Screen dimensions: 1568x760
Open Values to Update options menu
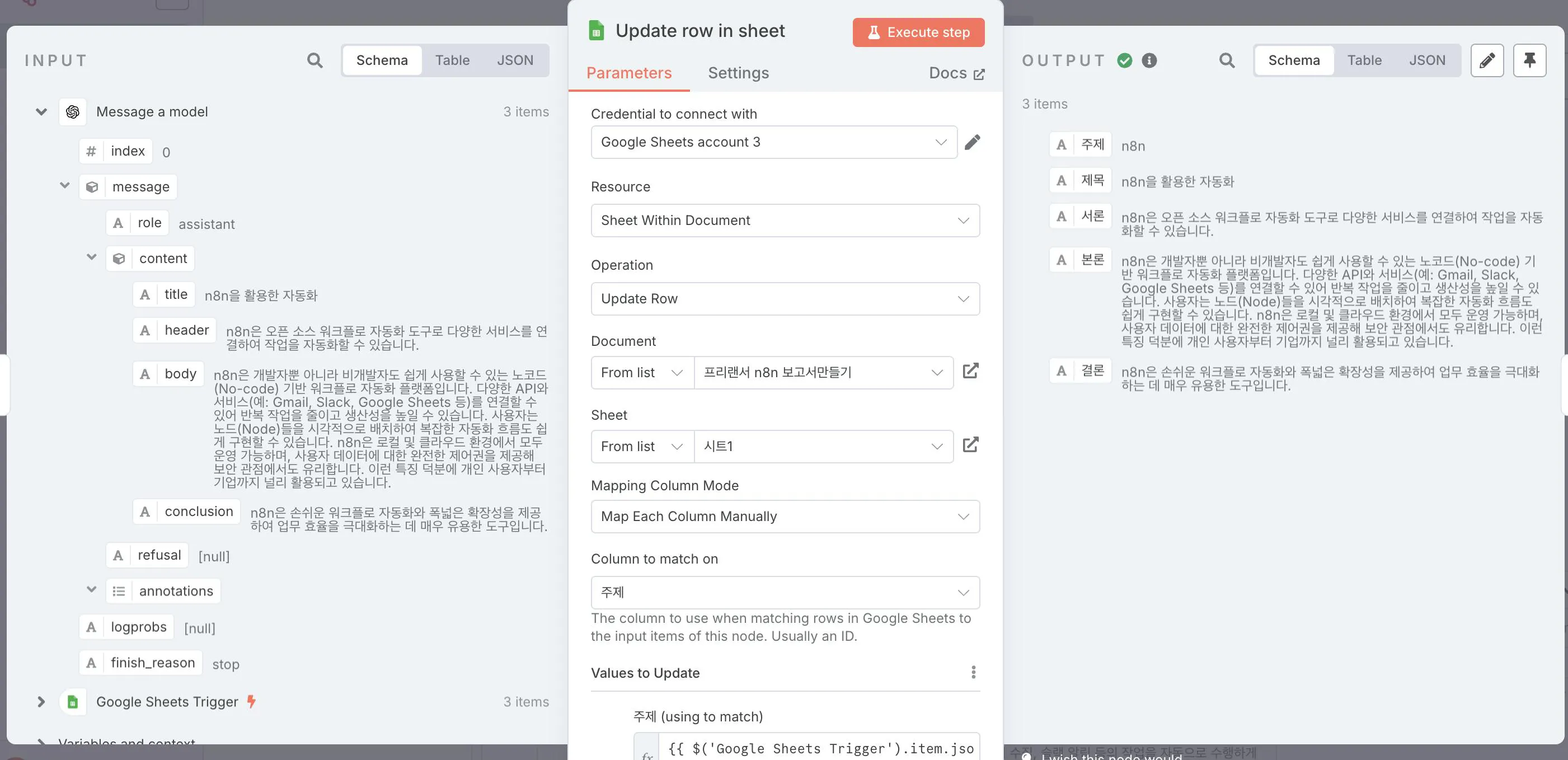click(973, 672)
